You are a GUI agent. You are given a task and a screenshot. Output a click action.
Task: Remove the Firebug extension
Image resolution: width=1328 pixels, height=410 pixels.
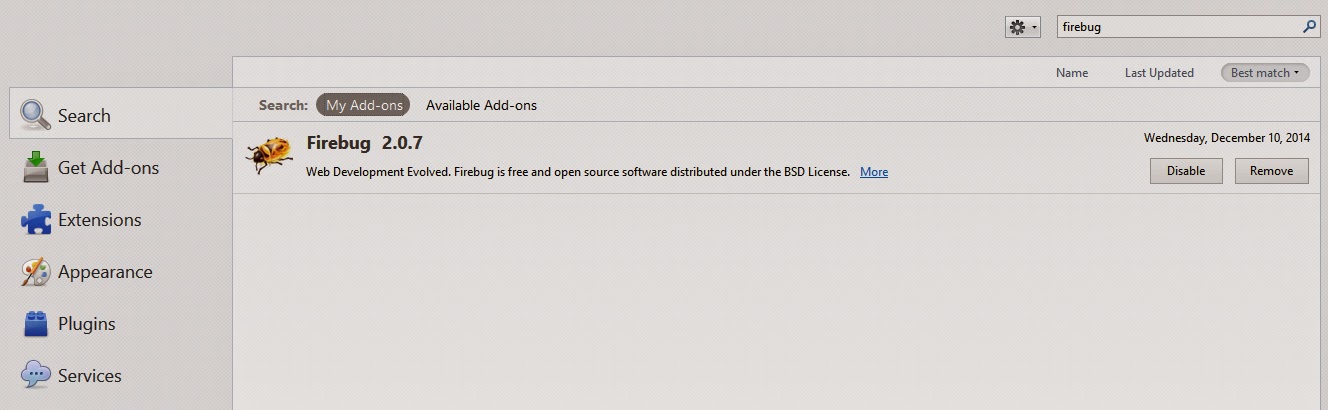click(1271, 171)
